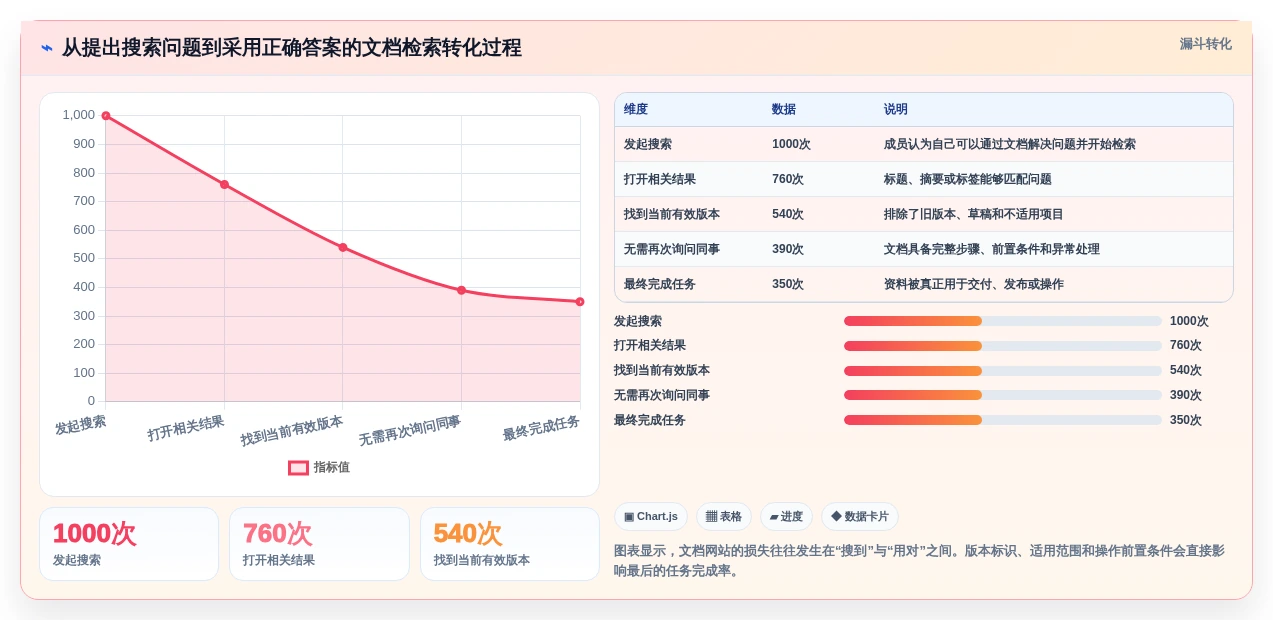Image resolution: width=1273 pixels, height=620 pixels.
Task: Click the 数据 column header
Action: point(784,109)
